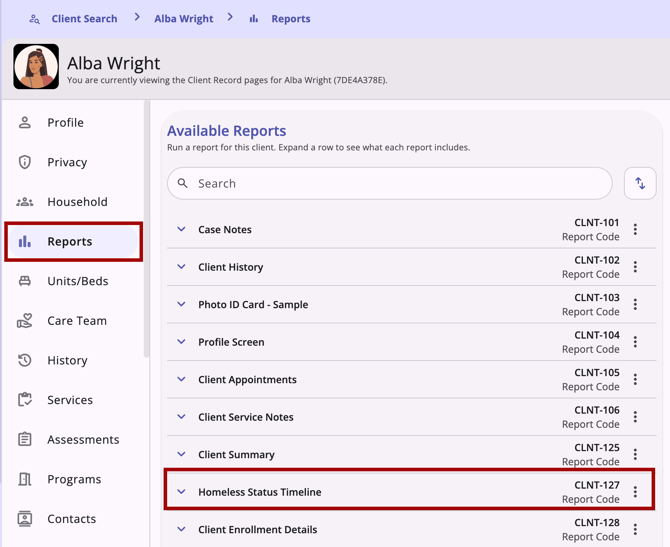Open the Profile sidebar item
This screenshot has height=547, width=670.
(73, 123)
